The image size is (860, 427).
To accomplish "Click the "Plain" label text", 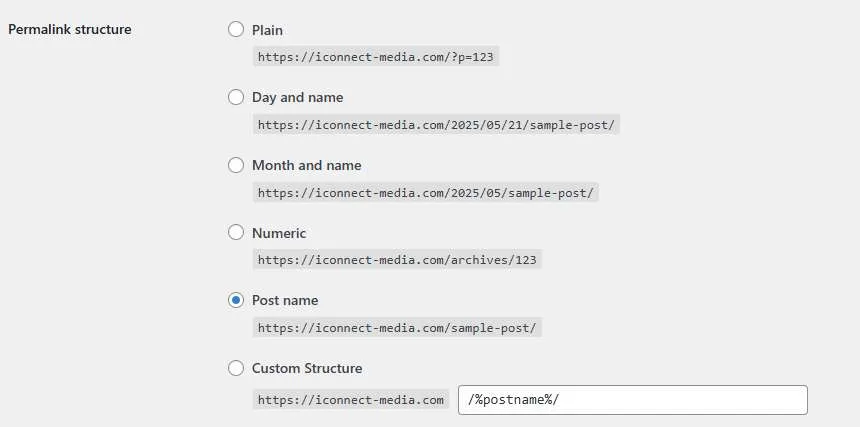I will [x=267, y=30].
